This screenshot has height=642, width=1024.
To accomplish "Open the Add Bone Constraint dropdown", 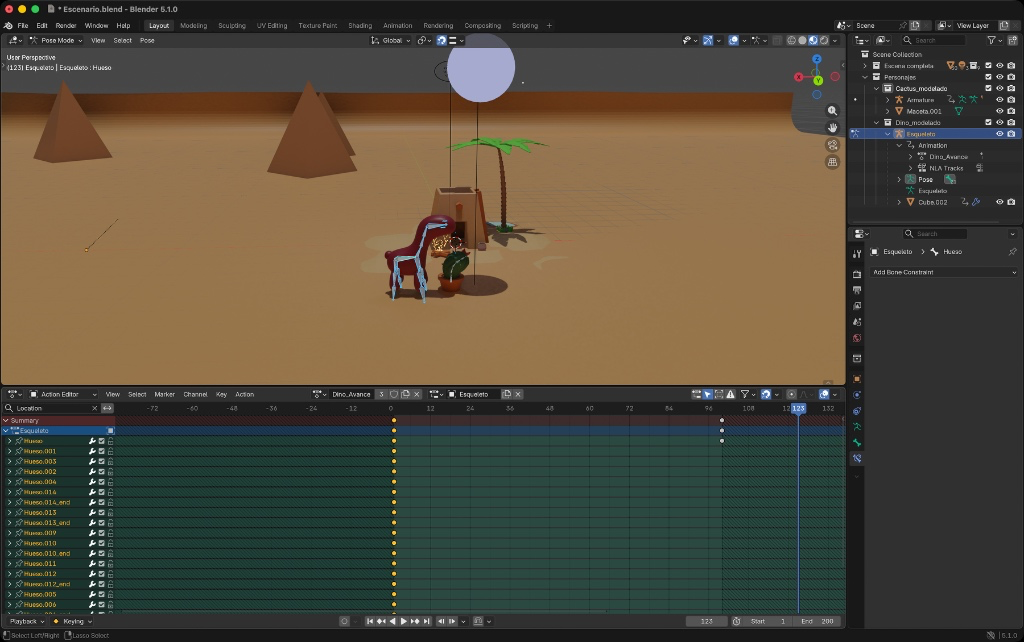I will 943,272.
